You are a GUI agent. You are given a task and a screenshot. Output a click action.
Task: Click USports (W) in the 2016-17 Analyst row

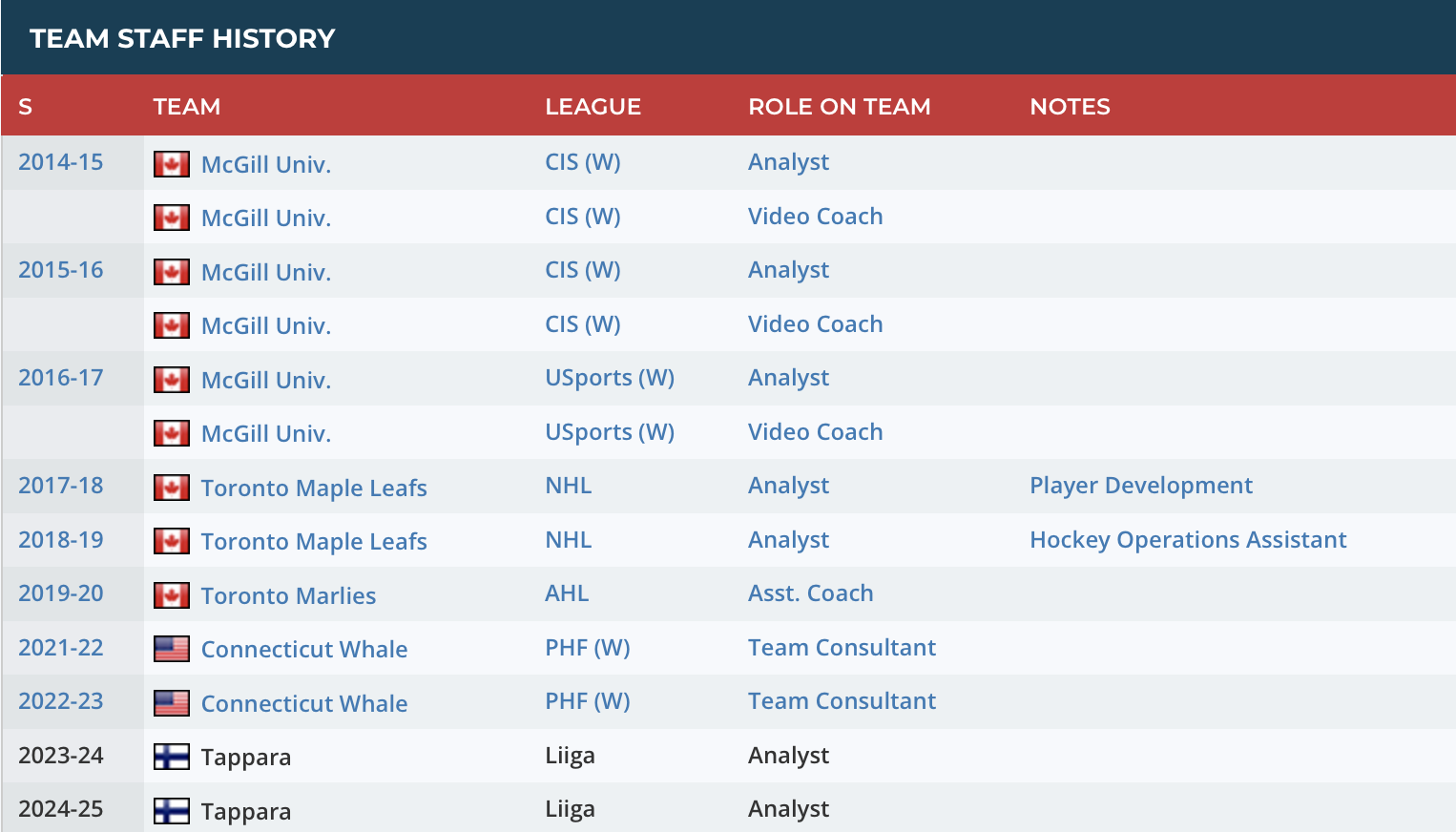[609, 377]
